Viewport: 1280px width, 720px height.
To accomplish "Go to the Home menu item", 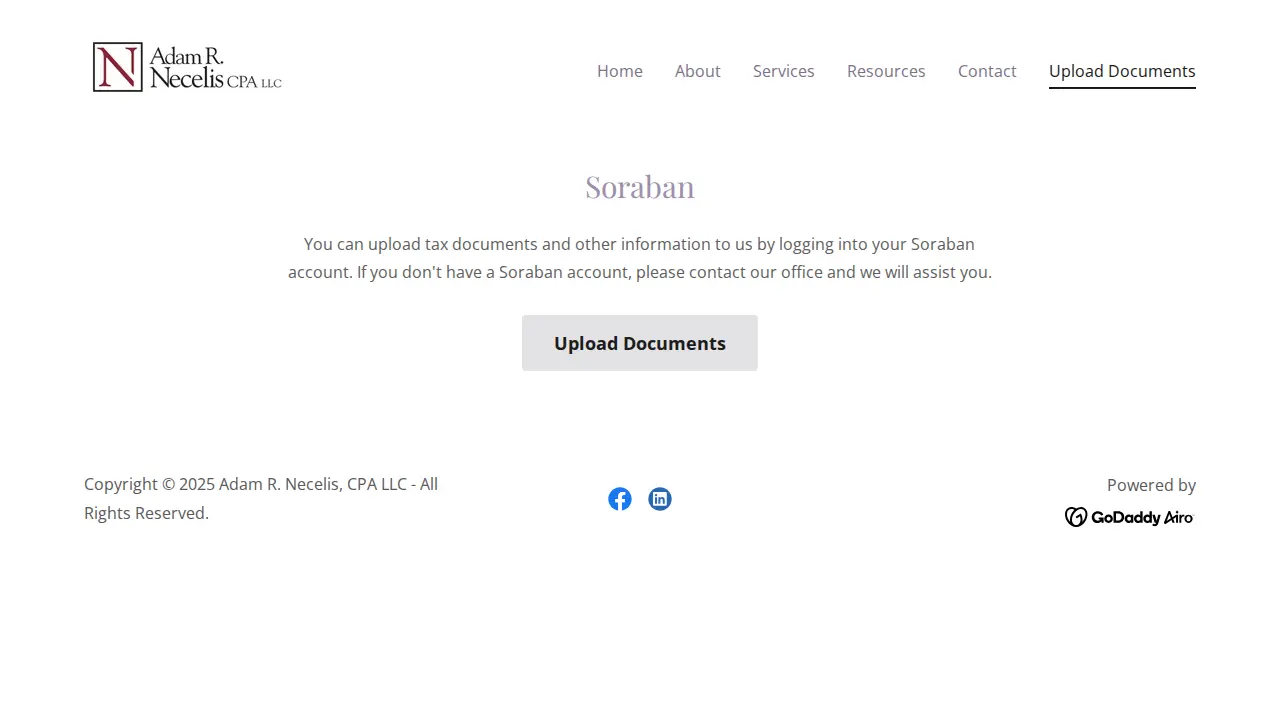I will pos(620,71).
